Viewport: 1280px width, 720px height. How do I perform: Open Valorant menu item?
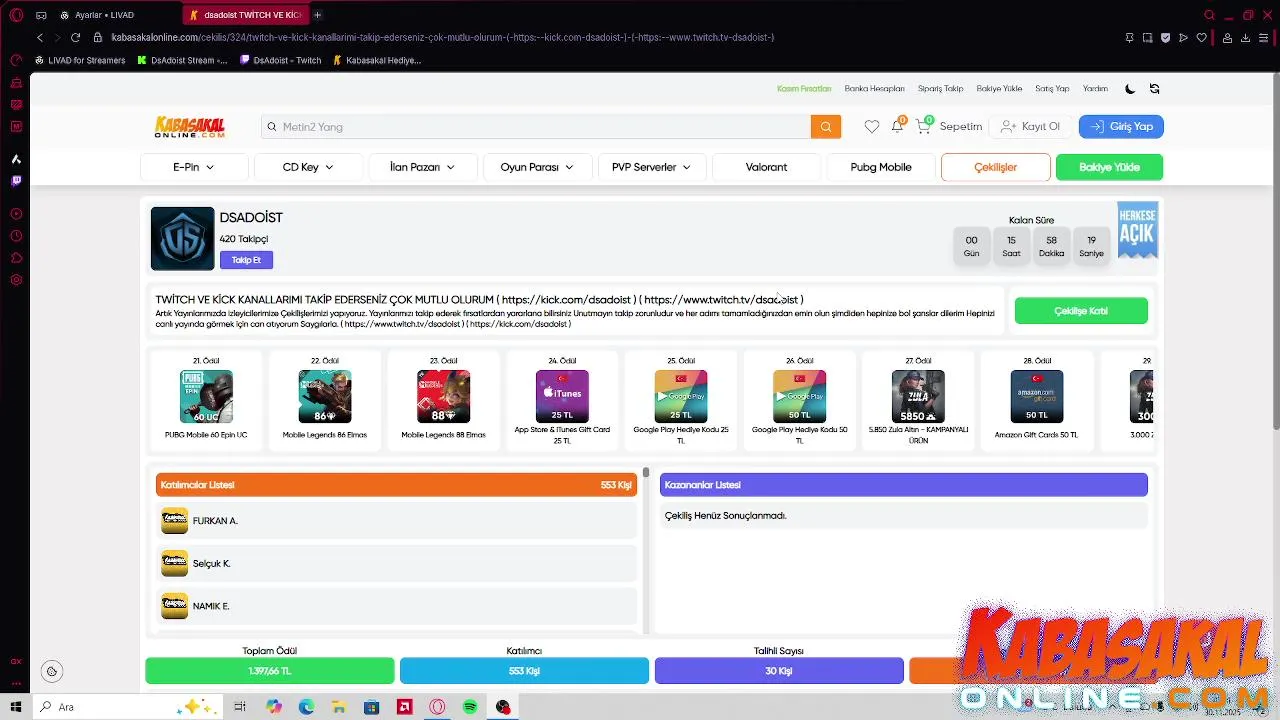click(x=766, y=167)
